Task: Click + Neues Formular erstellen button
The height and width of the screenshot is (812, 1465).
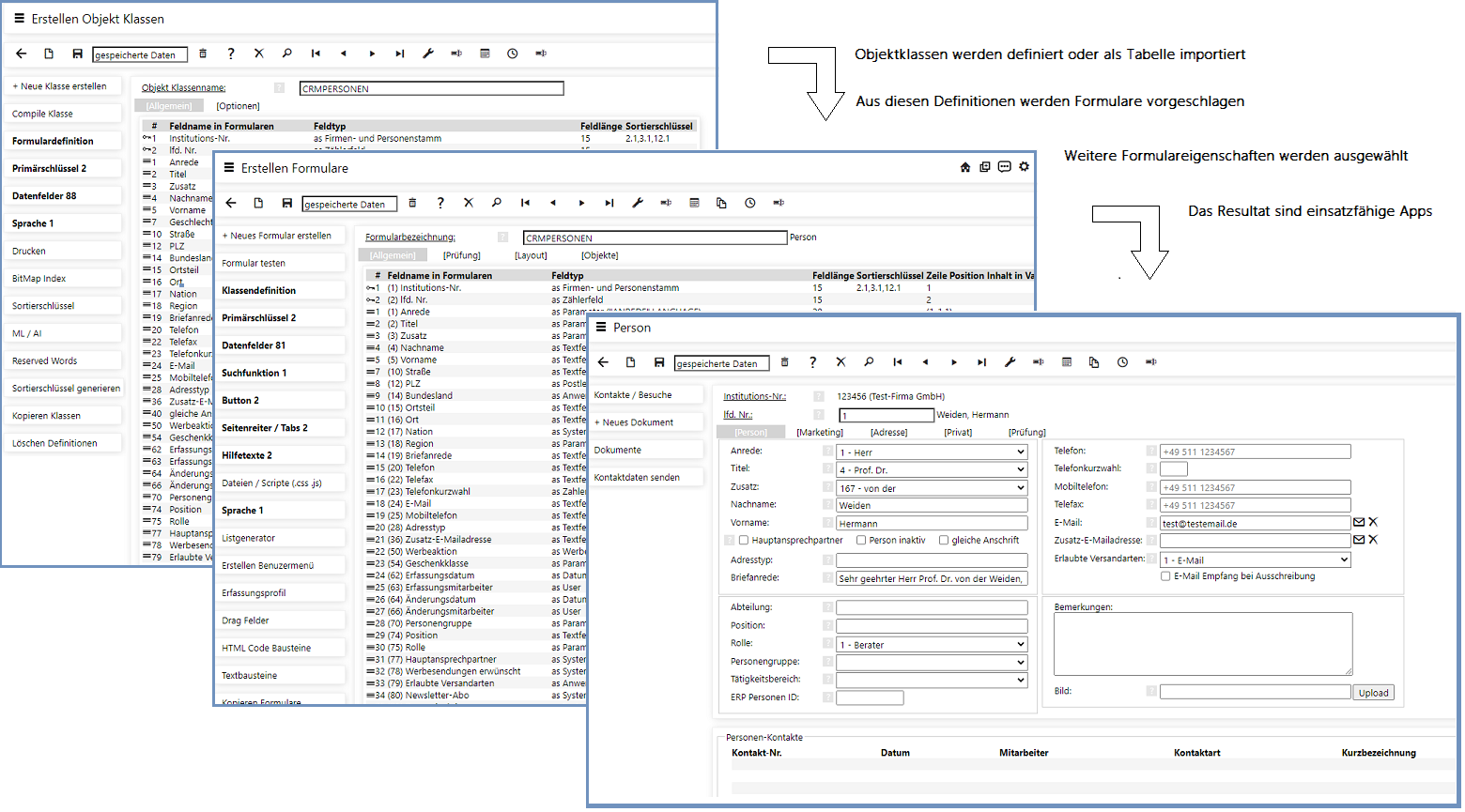Action: (x=282, y=236)
